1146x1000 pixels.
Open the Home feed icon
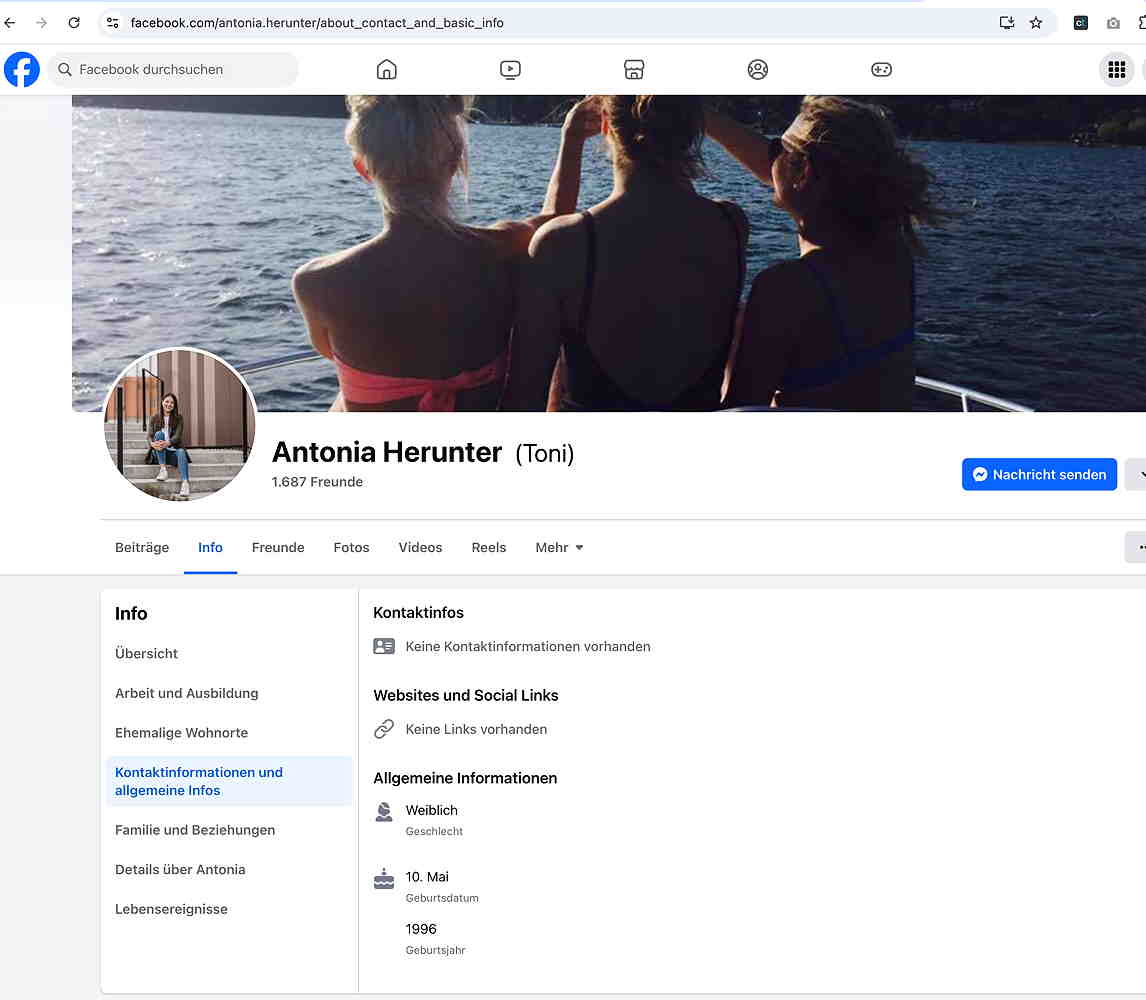point(387,69)
